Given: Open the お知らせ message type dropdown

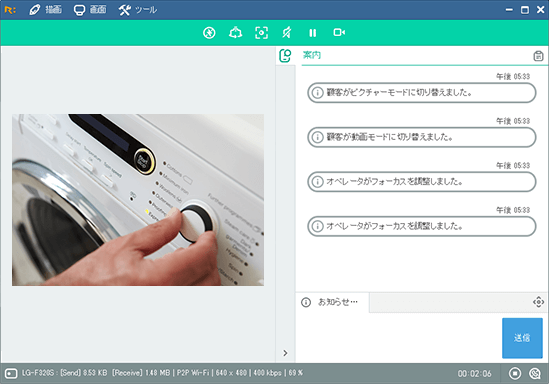Looking at the screenshot, I should click(x=332, y=302).
